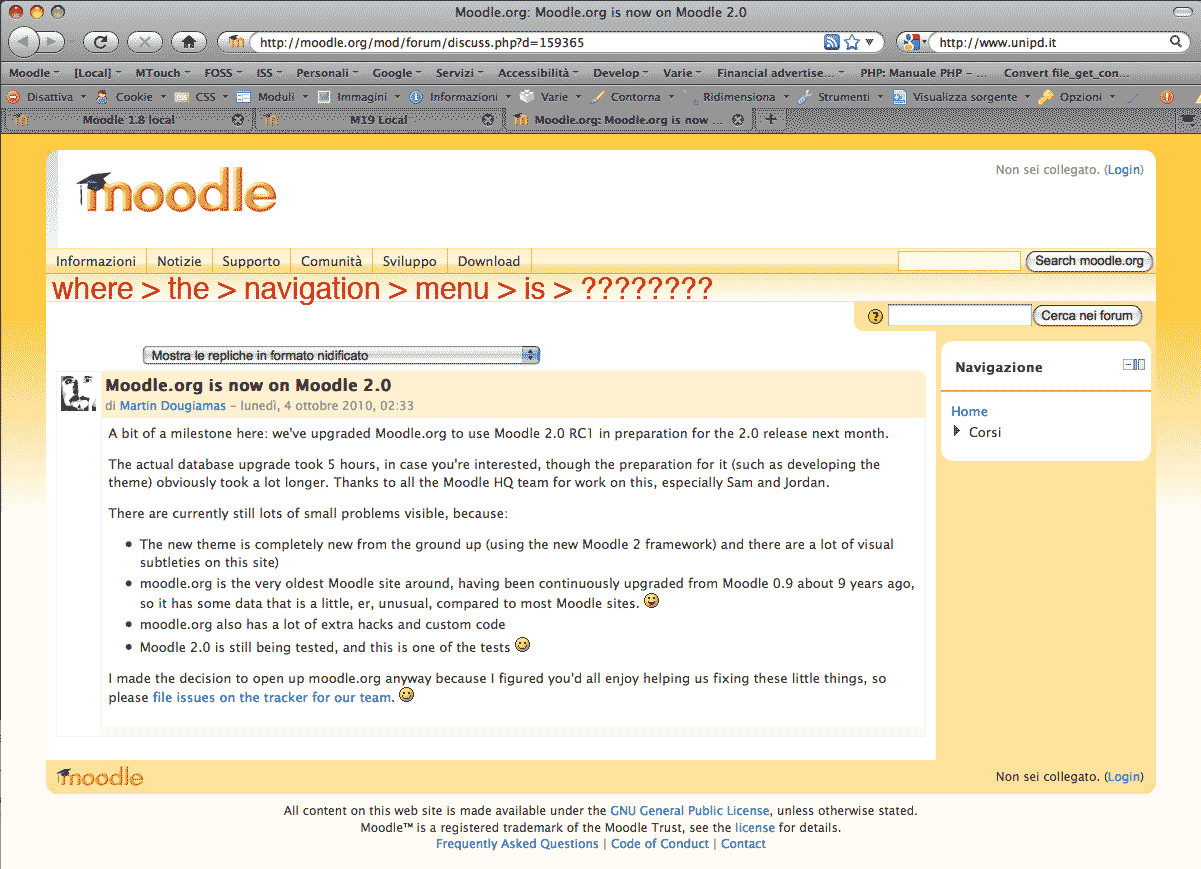
Task: Open the GNU General Public License link
Action: click(x=690, y=811)
